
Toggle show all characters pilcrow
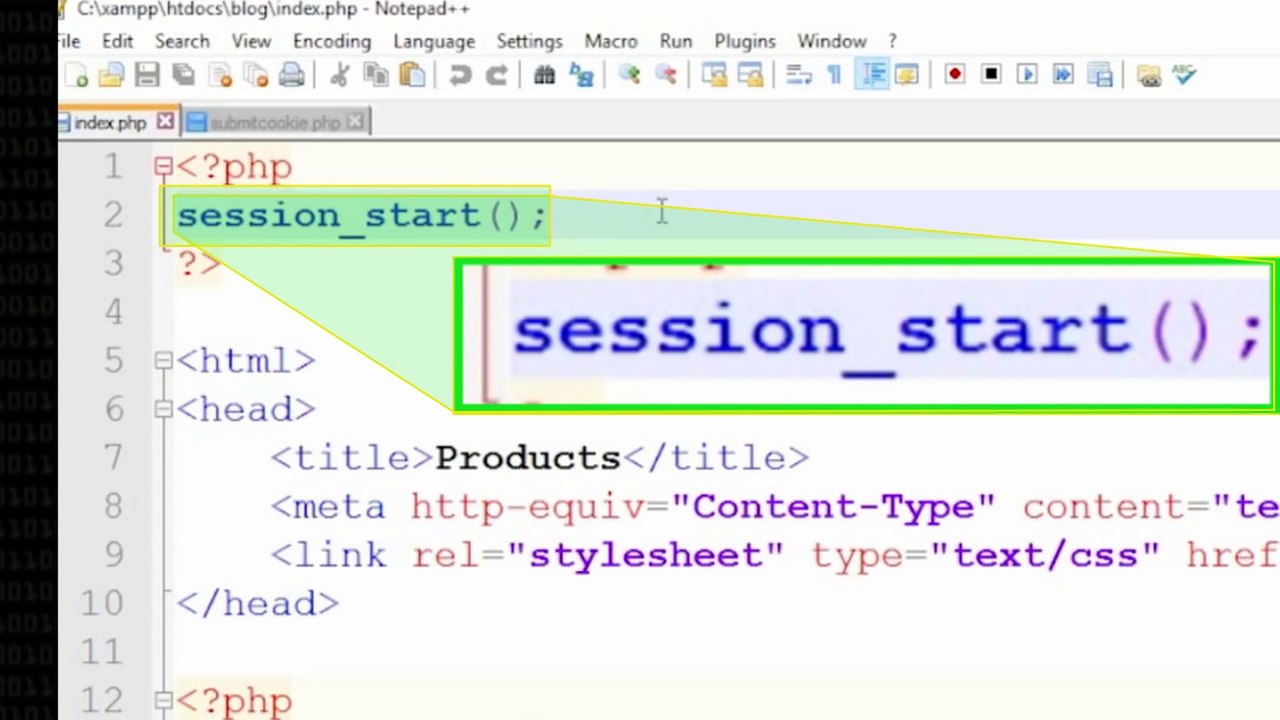click(x=834, y=75)
